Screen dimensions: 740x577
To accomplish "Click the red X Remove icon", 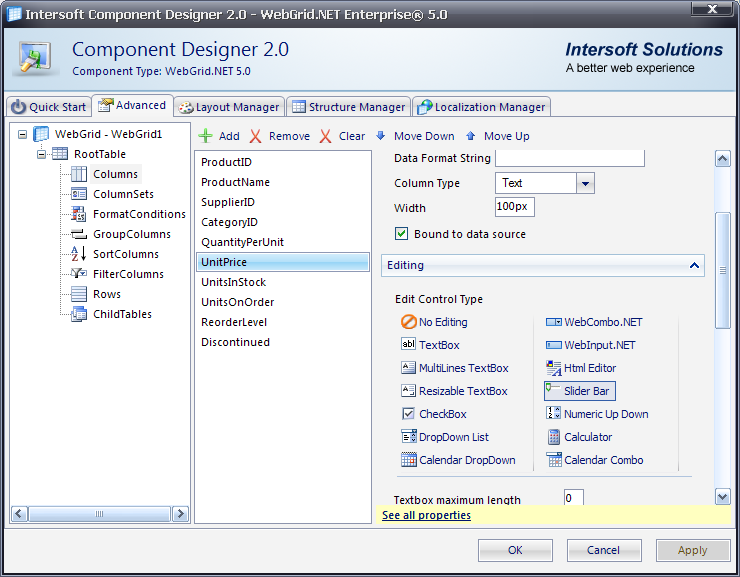I will pyautogui.click(x=255, y=136).
